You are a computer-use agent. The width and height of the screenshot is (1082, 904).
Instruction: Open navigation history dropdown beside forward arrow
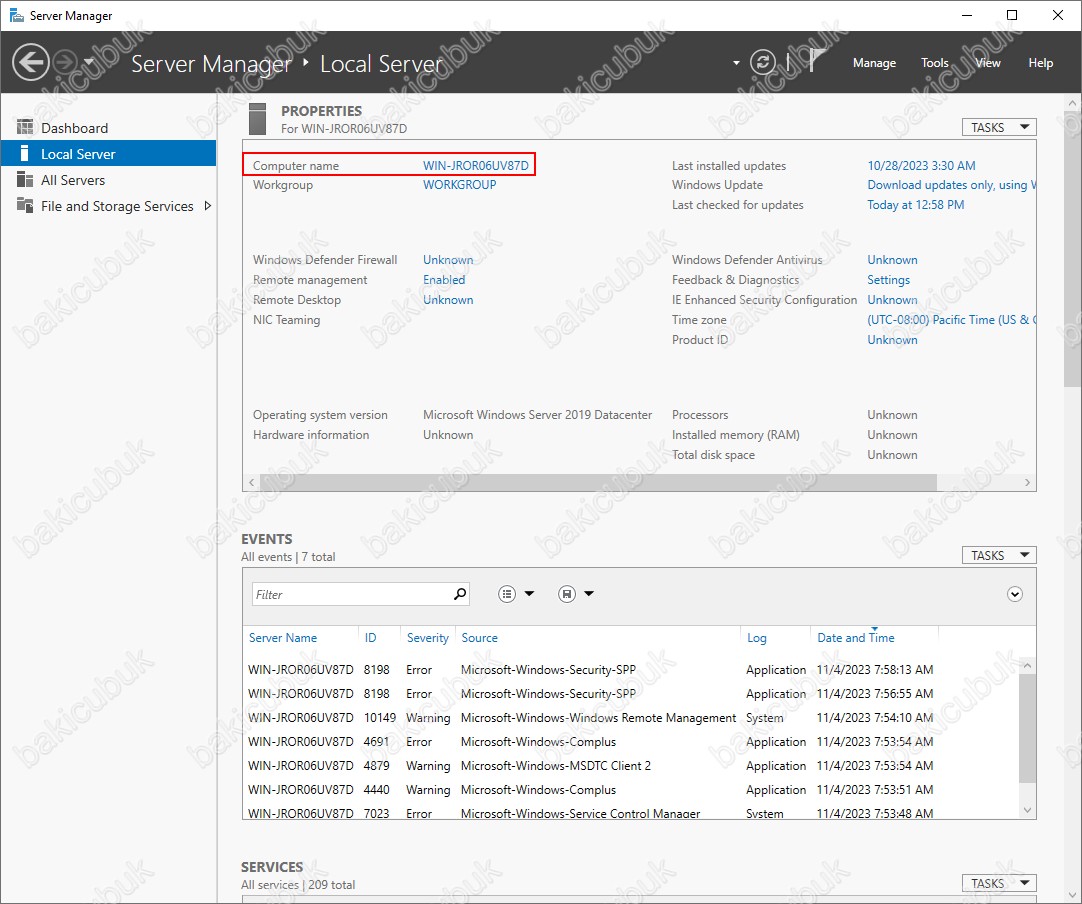[x=88, y=63]
